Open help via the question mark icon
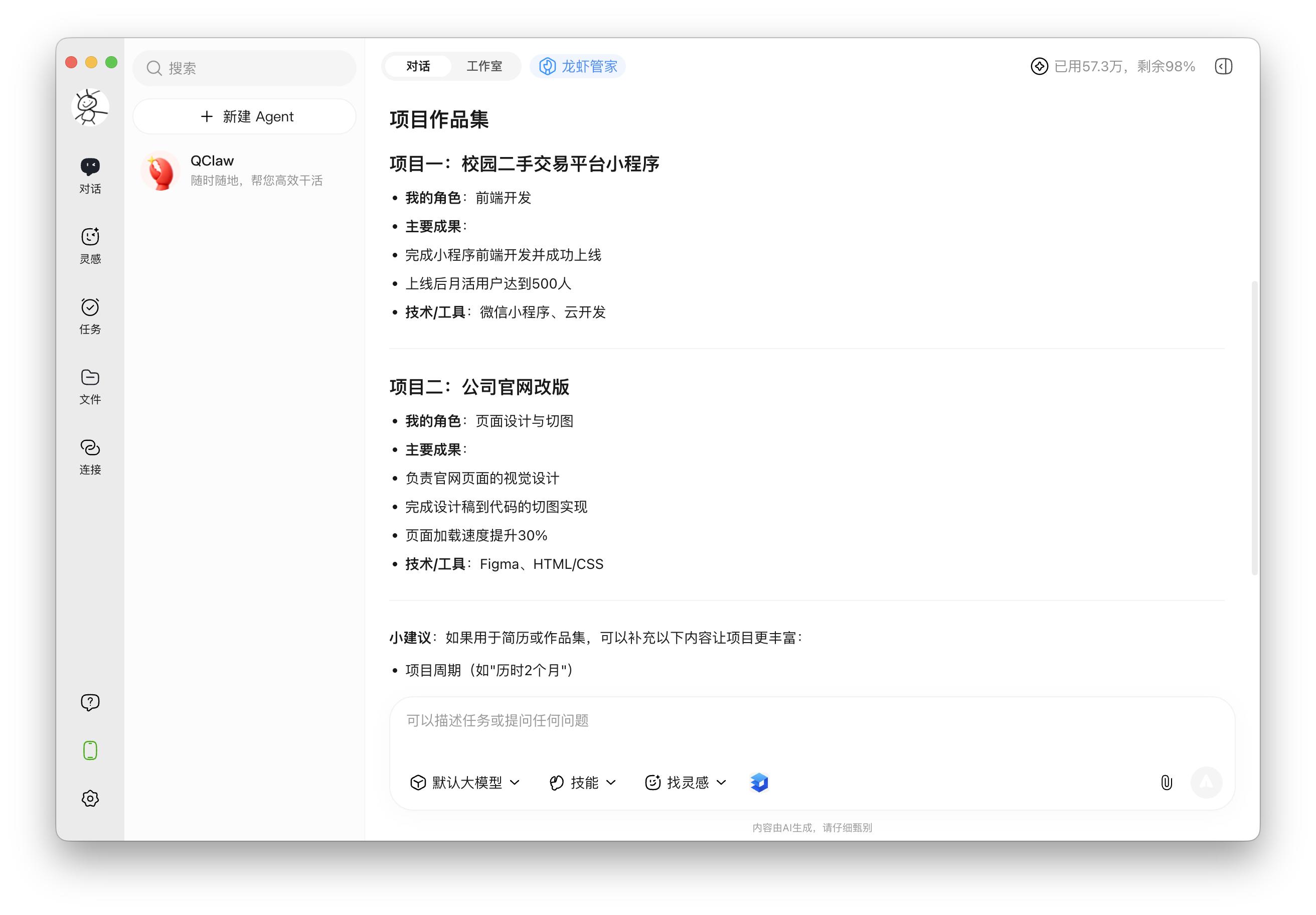Screen dimensions: 1316x915 (90, 702)
